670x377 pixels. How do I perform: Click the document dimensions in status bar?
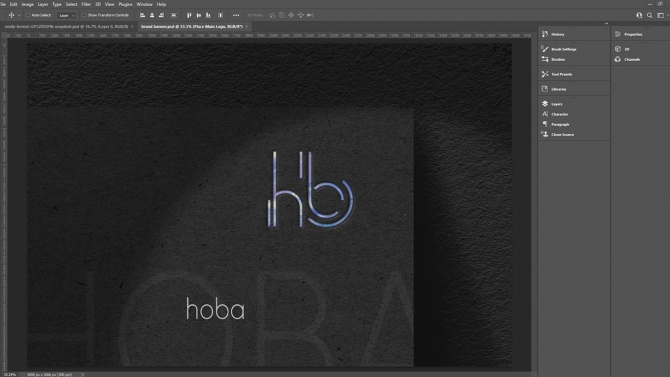50,374
